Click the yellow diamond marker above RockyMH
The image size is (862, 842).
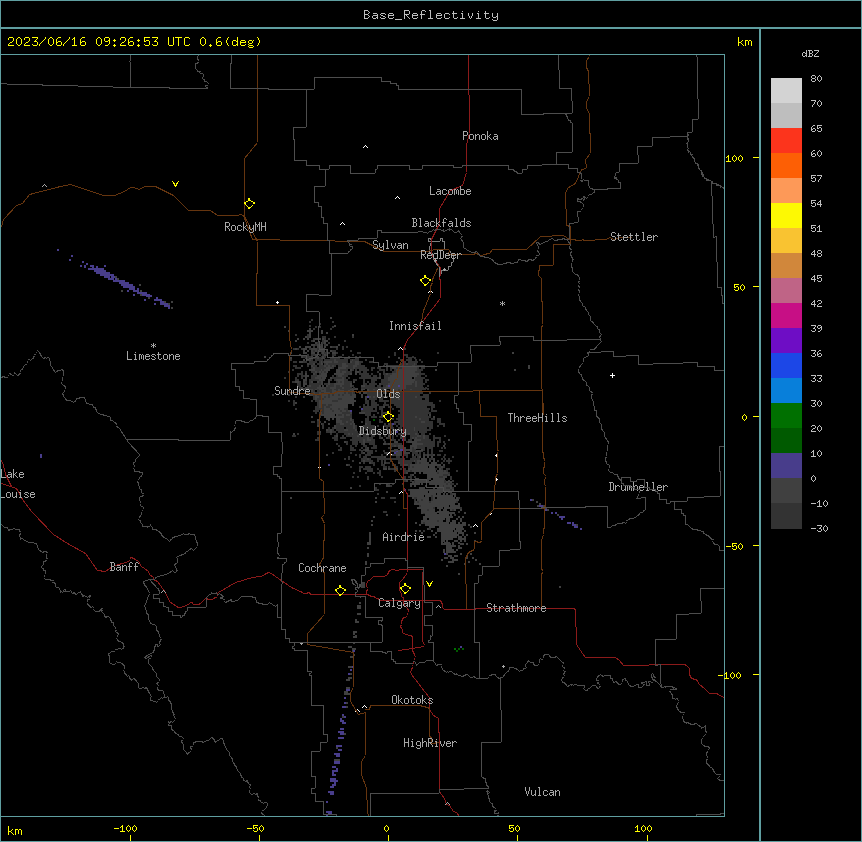[x=249, y=203]
